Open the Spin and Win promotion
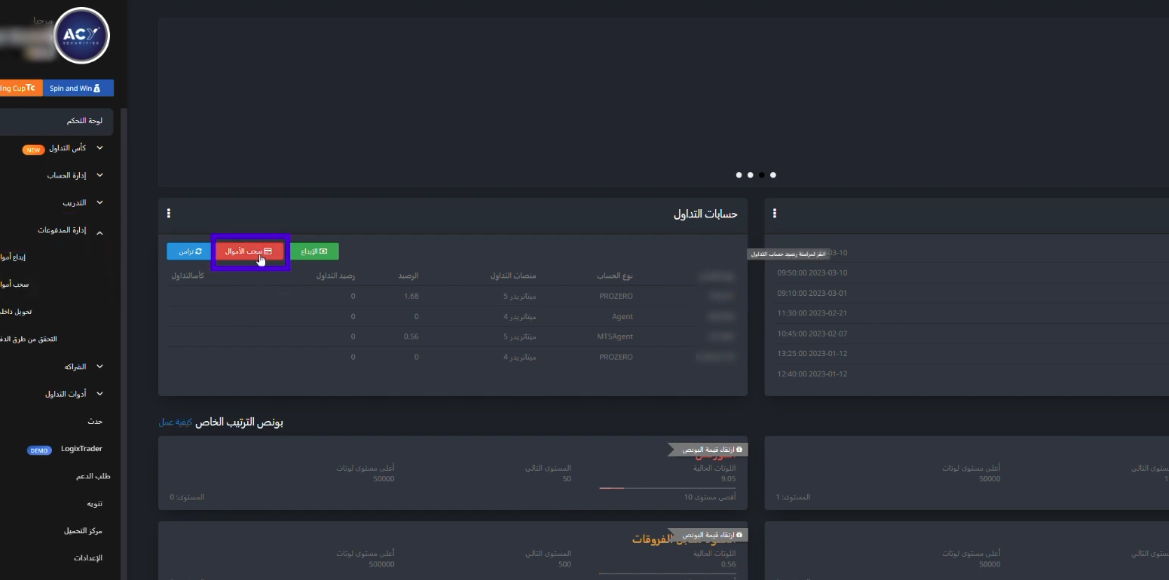 (x=76, y=88)
